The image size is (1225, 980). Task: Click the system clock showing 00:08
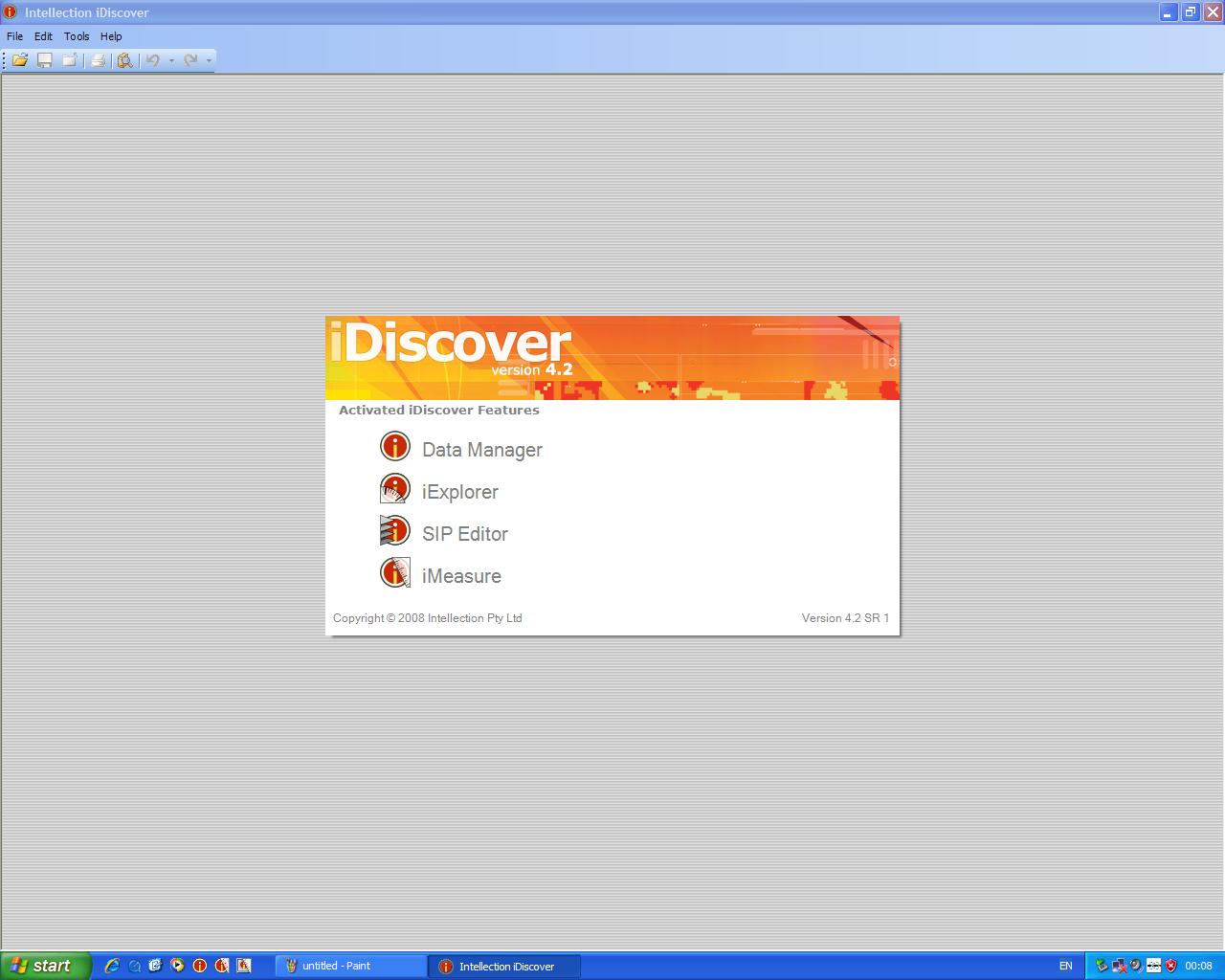click(x=1199, y=966)
